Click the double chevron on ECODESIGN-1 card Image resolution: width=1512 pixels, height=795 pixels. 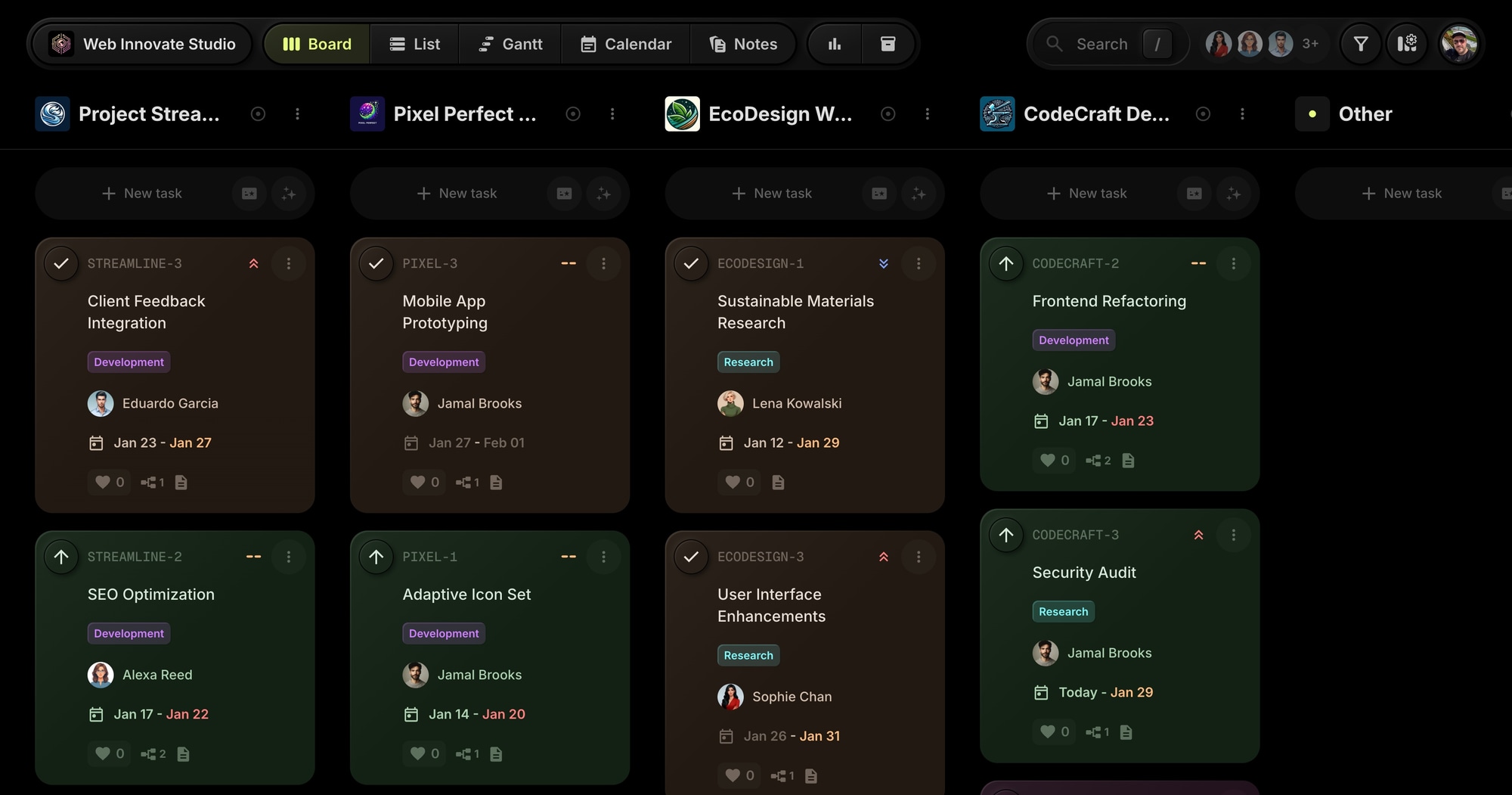click(883, 263)
